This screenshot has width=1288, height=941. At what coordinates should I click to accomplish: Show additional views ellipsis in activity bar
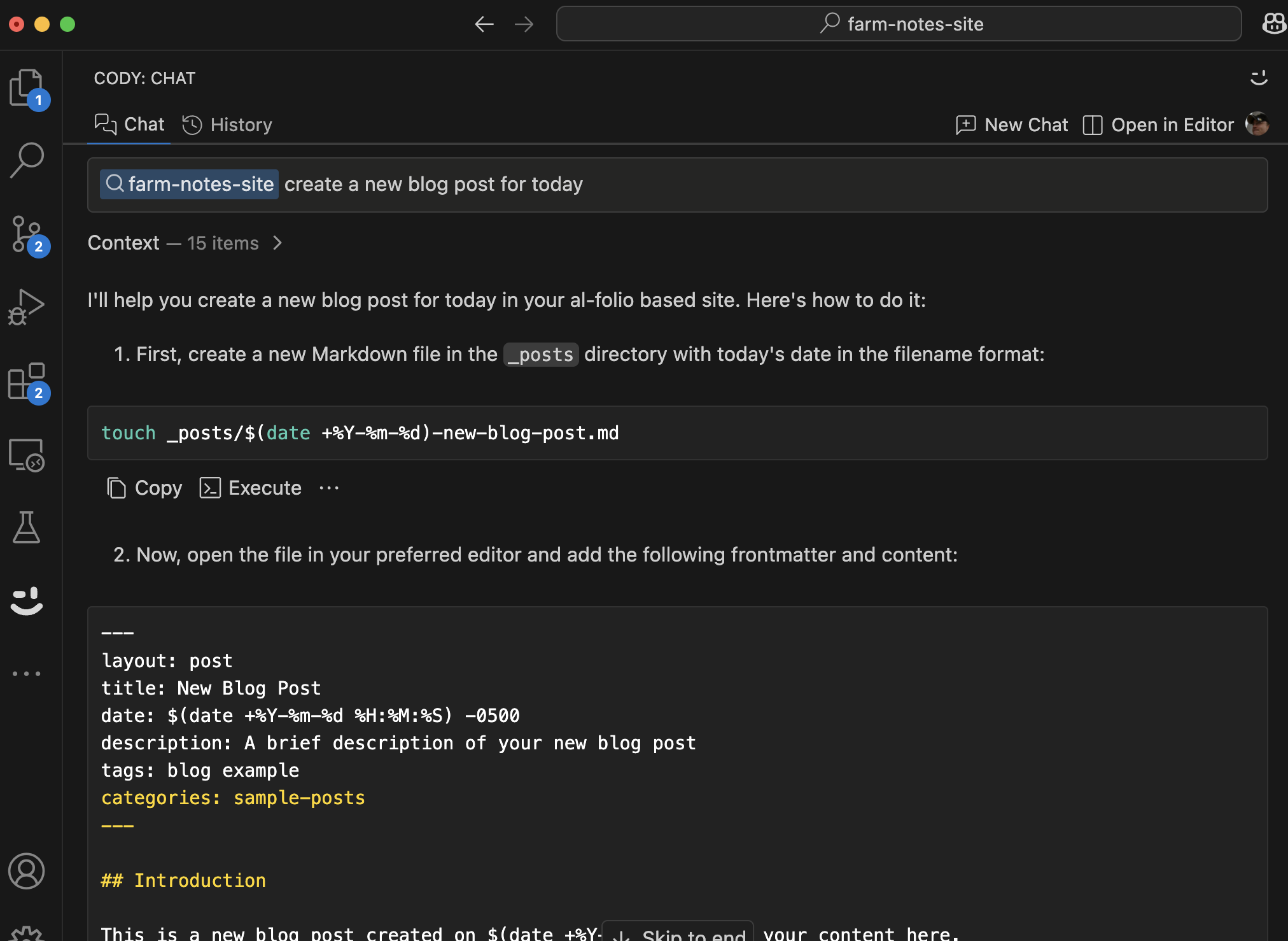pyautogui.click(x=27, y=674)
